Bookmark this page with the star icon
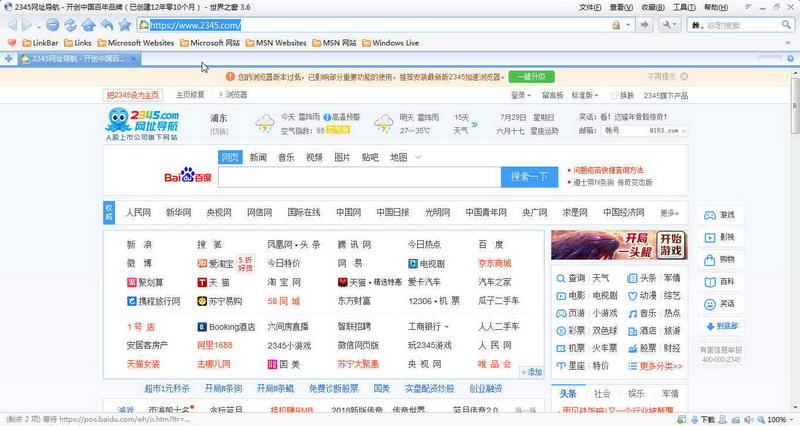This screenshot has height=426, width=800. tap(125, 24)
